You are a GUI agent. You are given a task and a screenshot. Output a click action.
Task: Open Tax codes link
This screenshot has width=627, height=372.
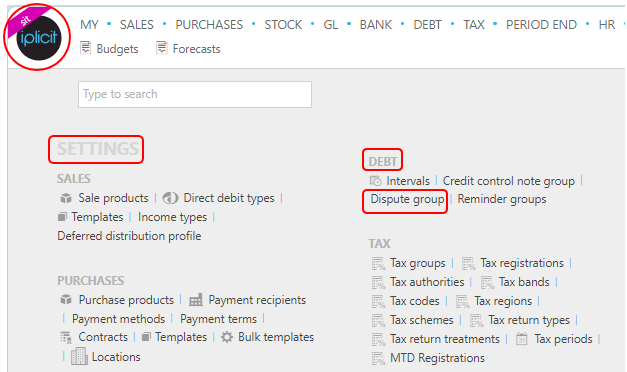tap(415, 301)
